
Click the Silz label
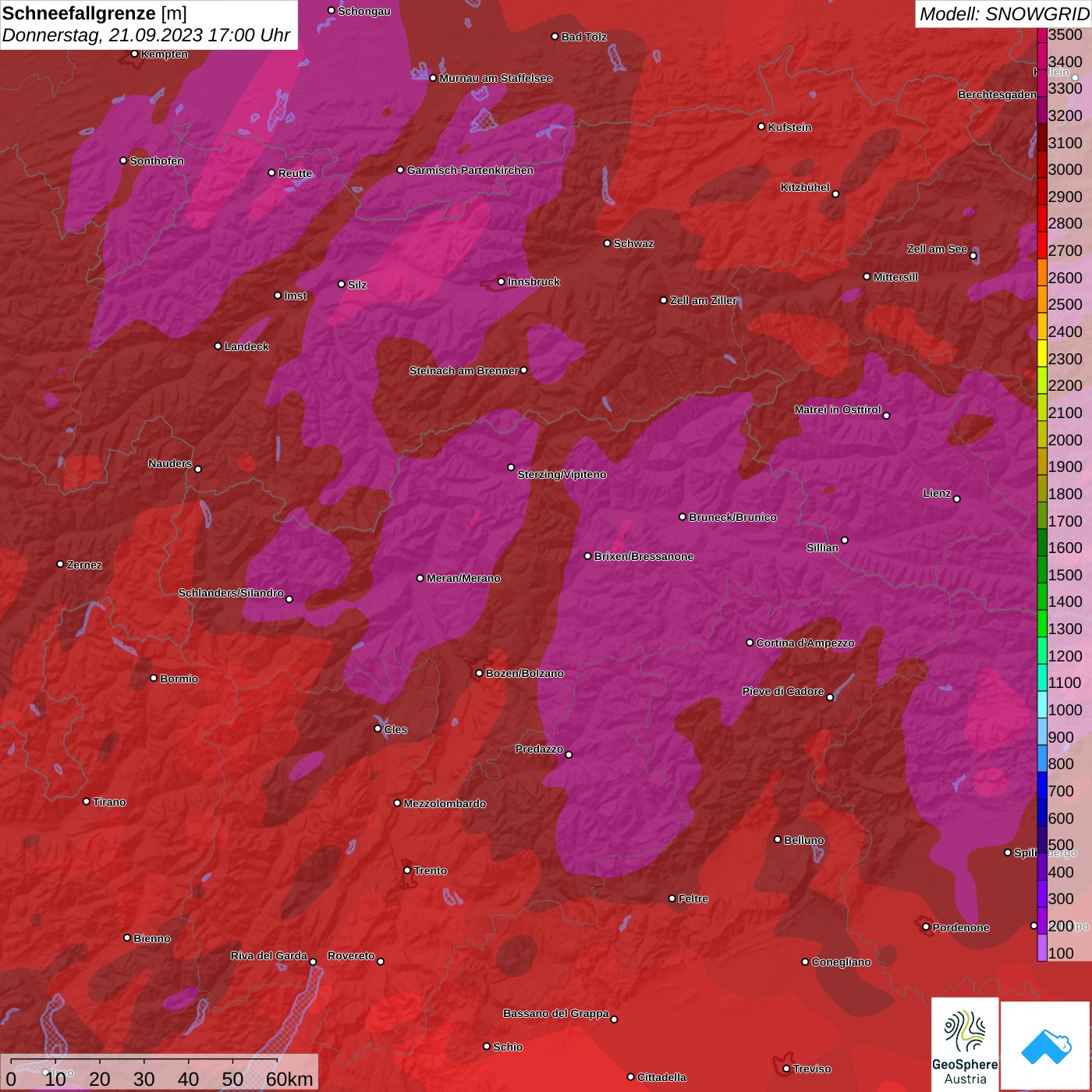tap(356, 285)
